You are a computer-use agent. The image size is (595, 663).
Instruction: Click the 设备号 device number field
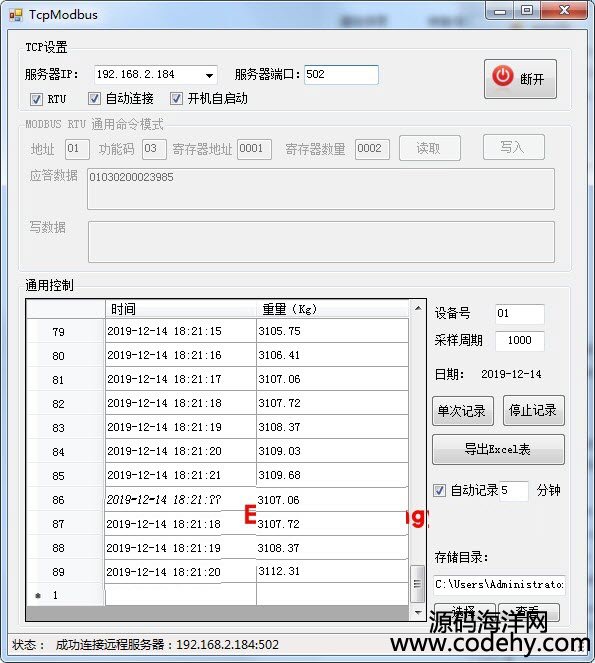[519, 314]
